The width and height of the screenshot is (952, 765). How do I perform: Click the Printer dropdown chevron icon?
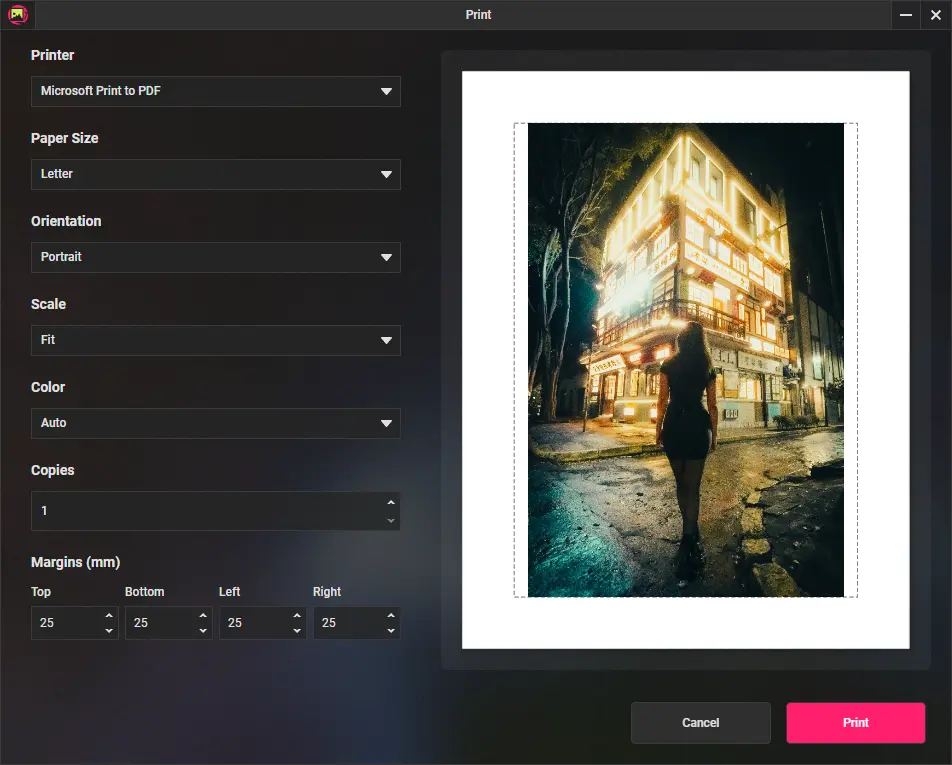point(387,91)
